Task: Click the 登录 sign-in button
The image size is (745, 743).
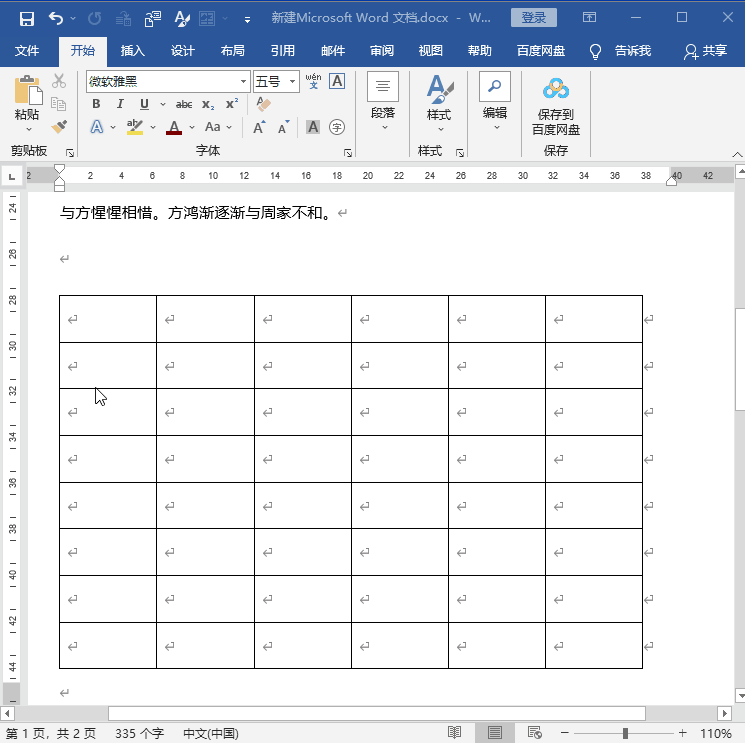Action: pos(534,18)
